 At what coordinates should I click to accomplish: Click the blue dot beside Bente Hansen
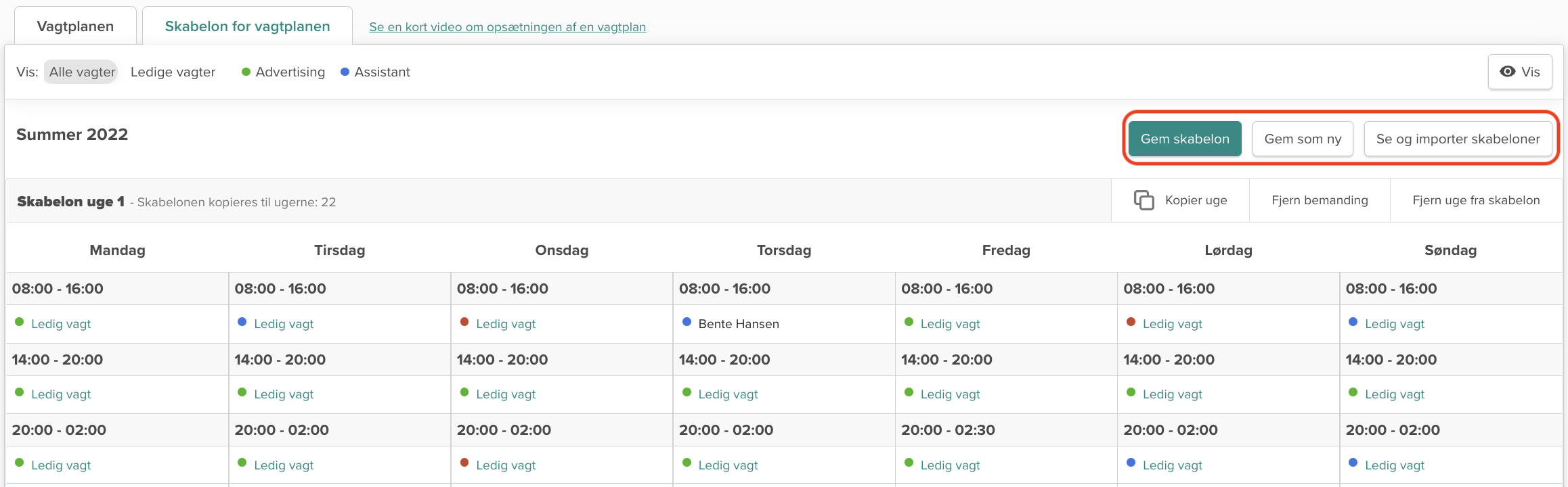click(687, 322)
